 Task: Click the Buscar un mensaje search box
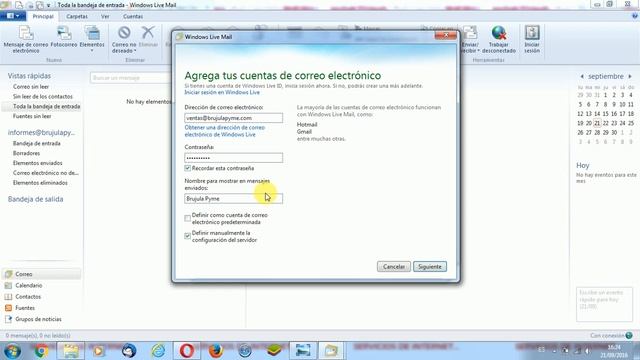(x=131, y=78)
